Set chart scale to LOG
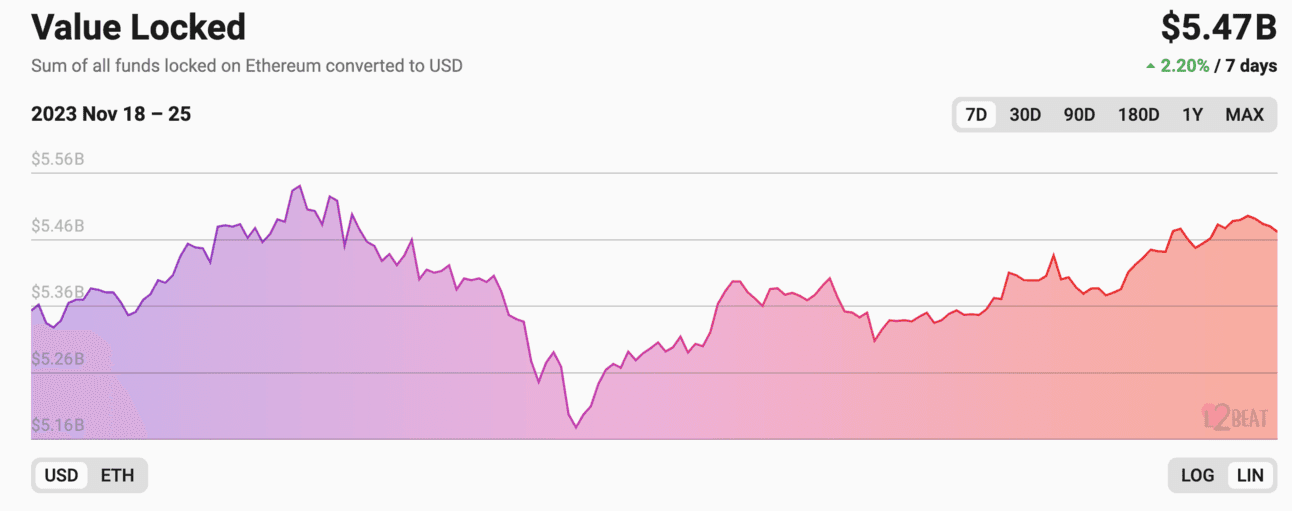Screen dimensions: 1292x511 [x=1197, y=475]
